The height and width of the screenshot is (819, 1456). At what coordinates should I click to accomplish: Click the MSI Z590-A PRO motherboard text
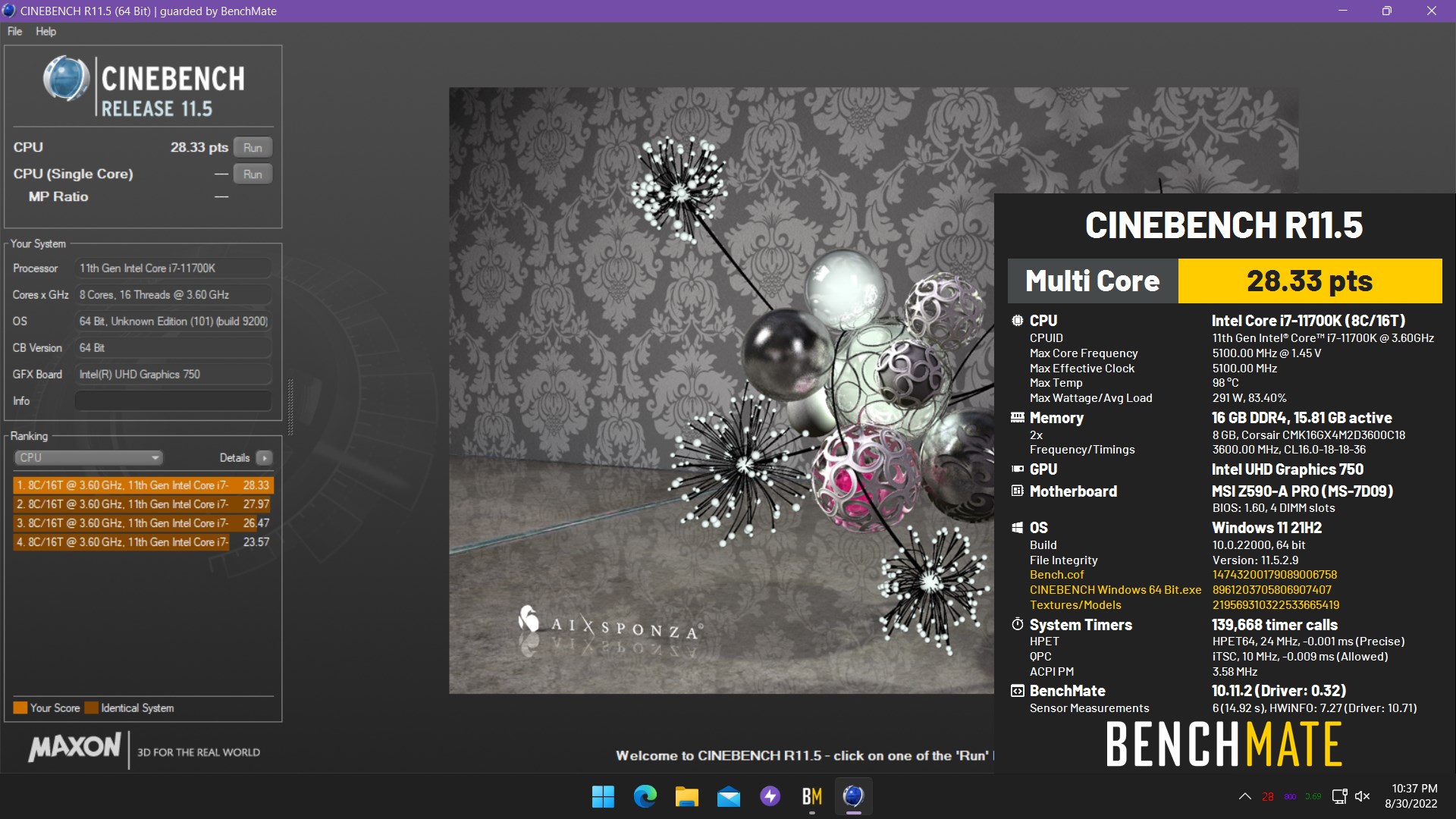[1302, 491]
